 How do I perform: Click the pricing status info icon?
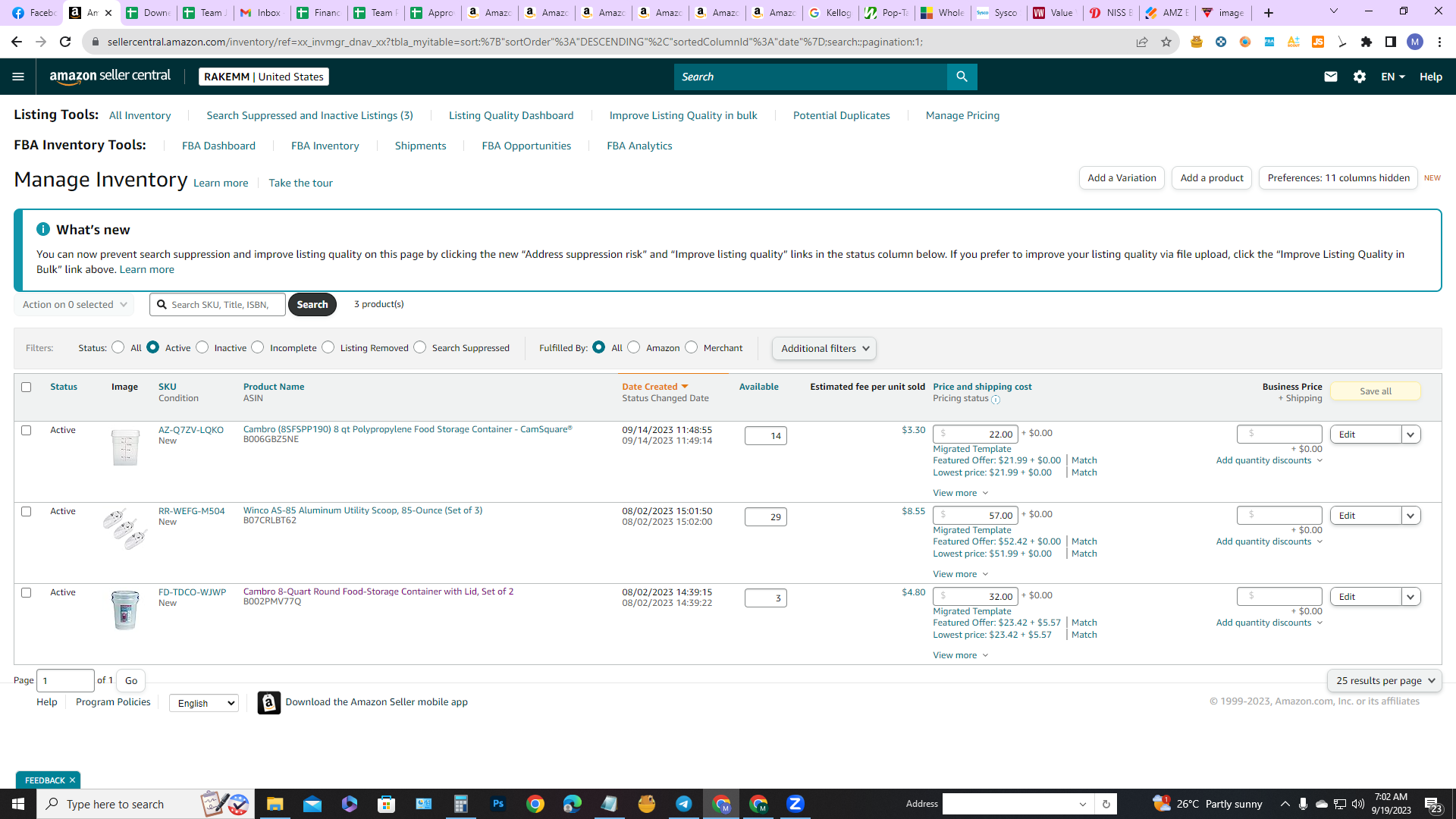pos(996,400)
